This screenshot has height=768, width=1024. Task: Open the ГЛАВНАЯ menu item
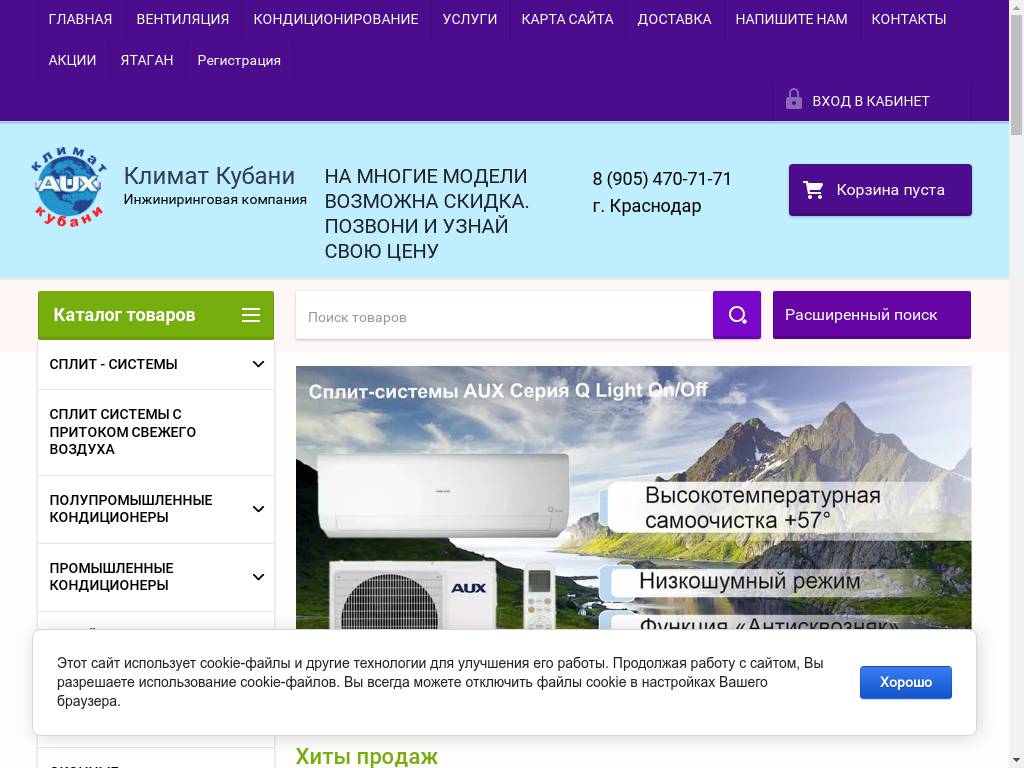coord(80,19)
